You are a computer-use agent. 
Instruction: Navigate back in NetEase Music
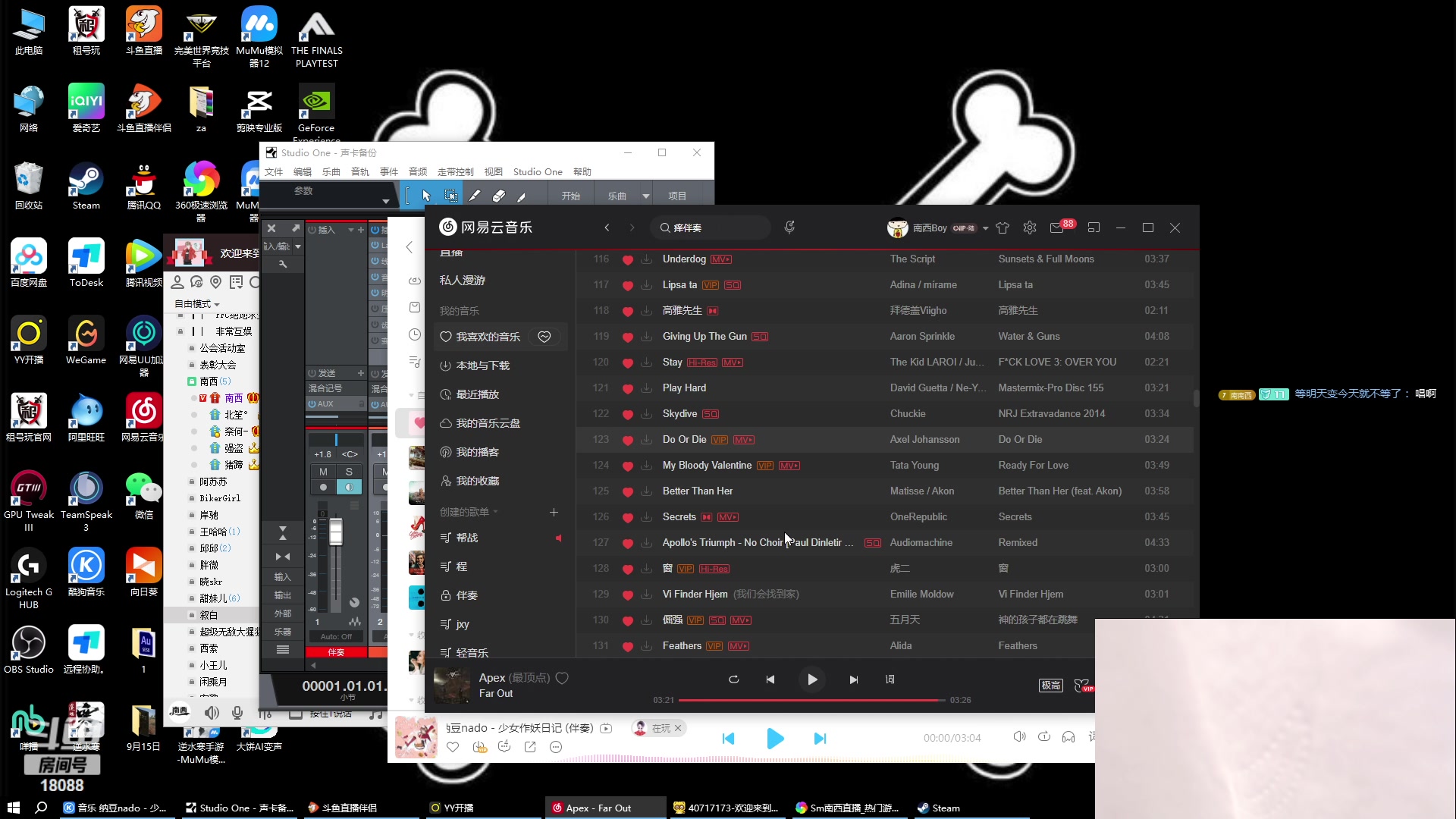tap(607, 227)
